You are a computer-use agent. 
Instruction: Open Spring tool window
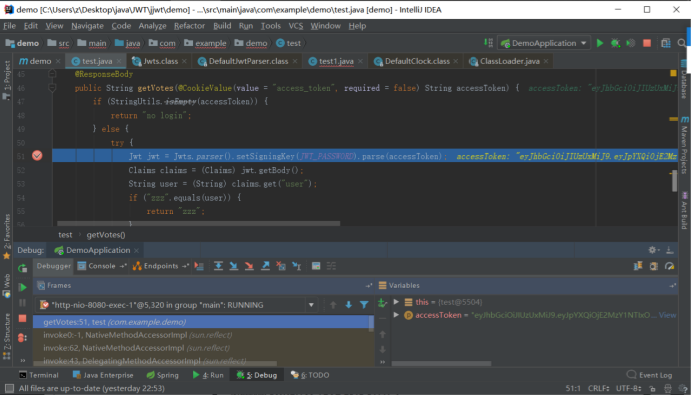click(162, 375)
